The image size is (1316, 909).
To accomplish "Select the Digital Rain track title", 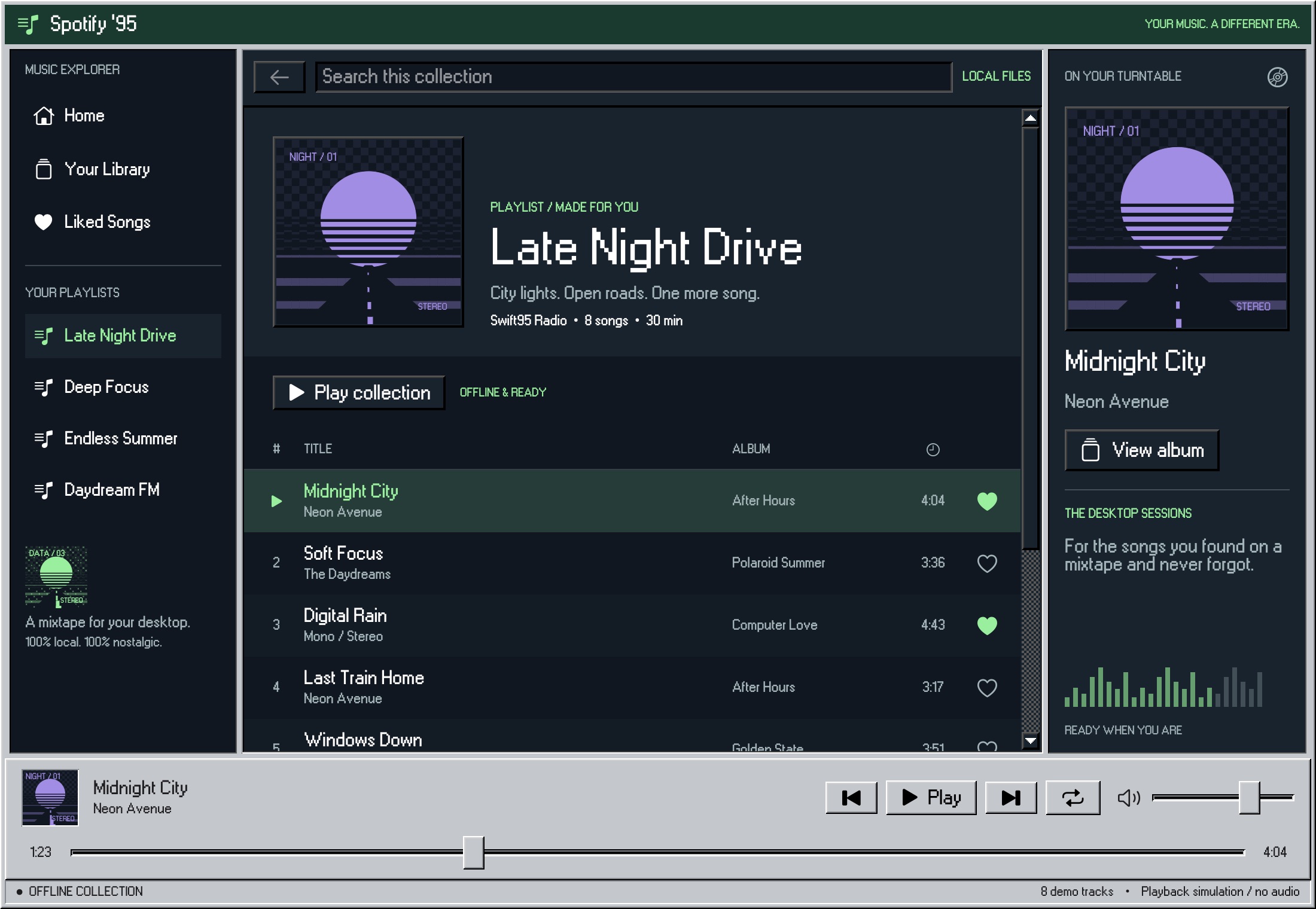I will [345, 615].
